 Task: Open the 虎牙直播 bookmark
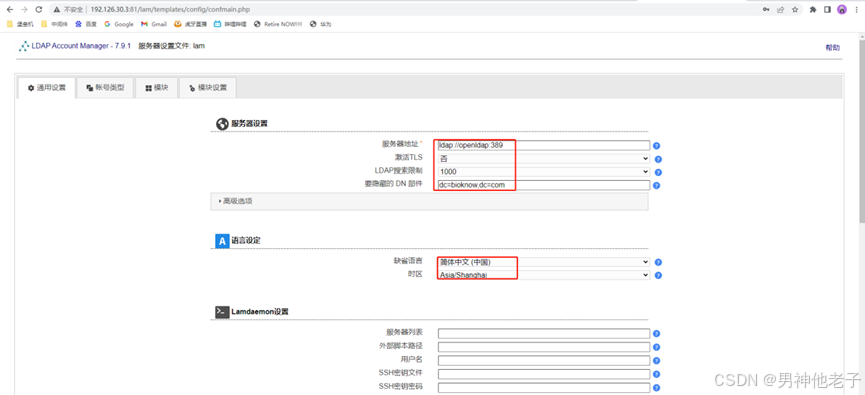[x=190, y=24]
